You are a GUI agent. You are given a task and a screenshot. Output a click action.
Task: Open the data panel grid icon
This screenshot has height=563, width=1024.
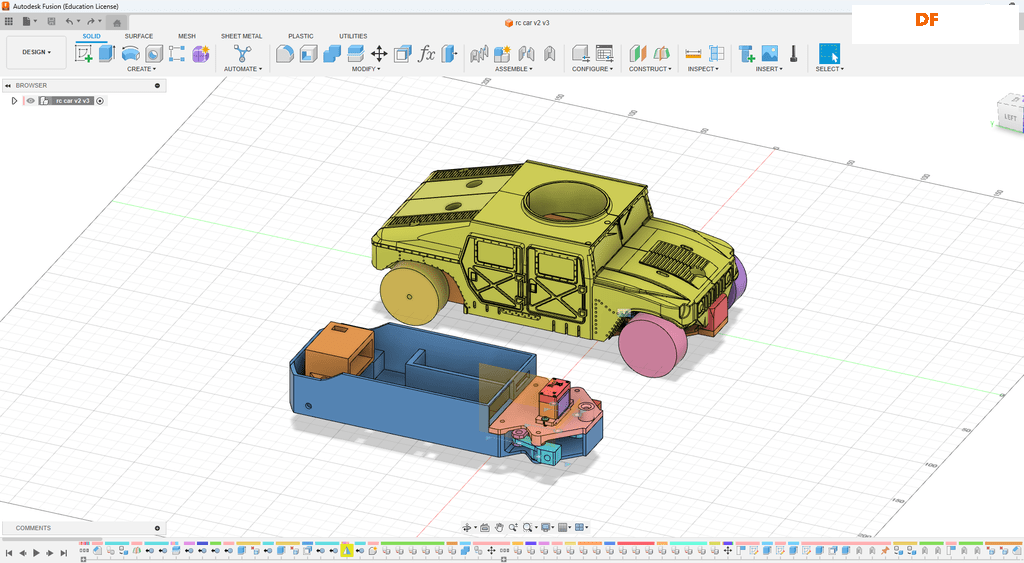coord(8,22)
